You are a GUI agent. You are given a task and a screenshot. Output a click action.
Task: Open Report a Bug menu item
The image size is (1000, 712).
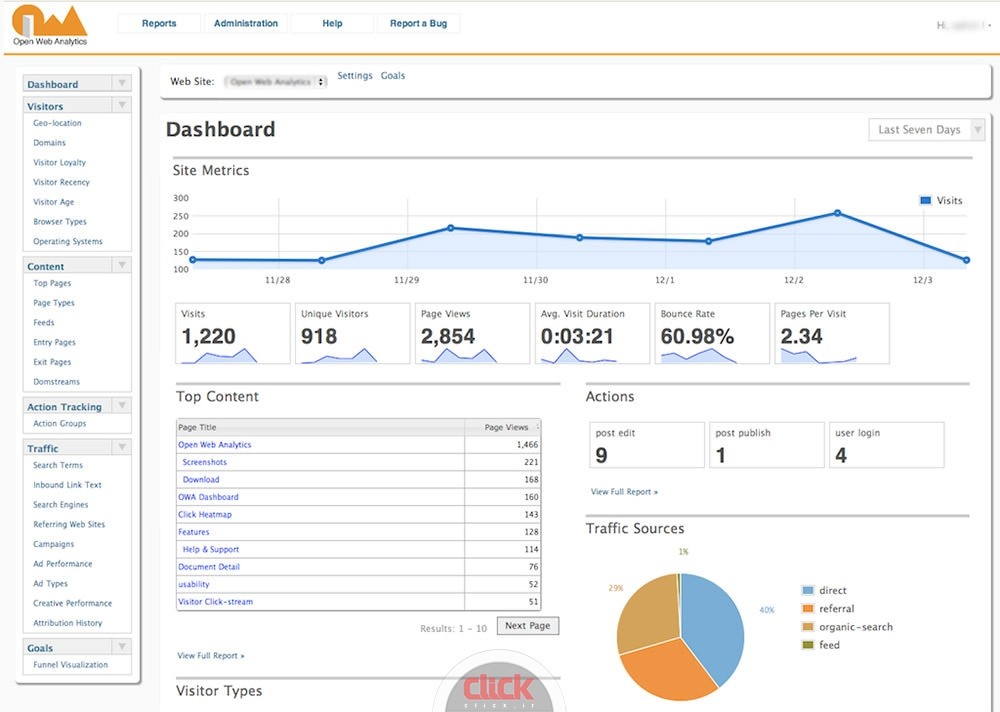coord(418,24)
